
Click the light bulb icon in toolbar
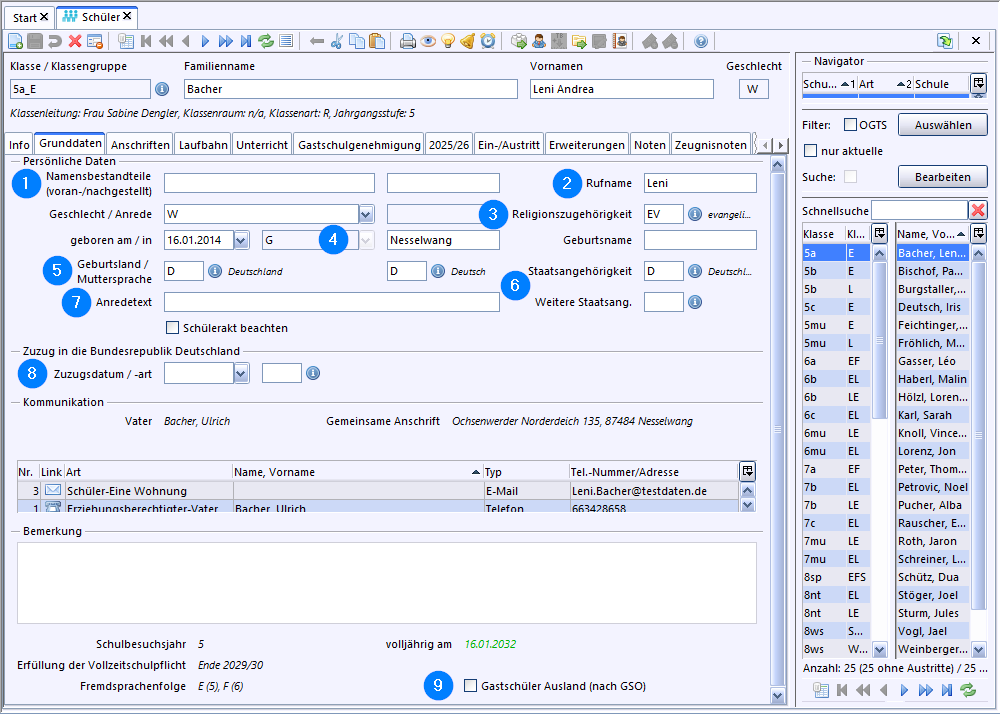tap(448, 41)
